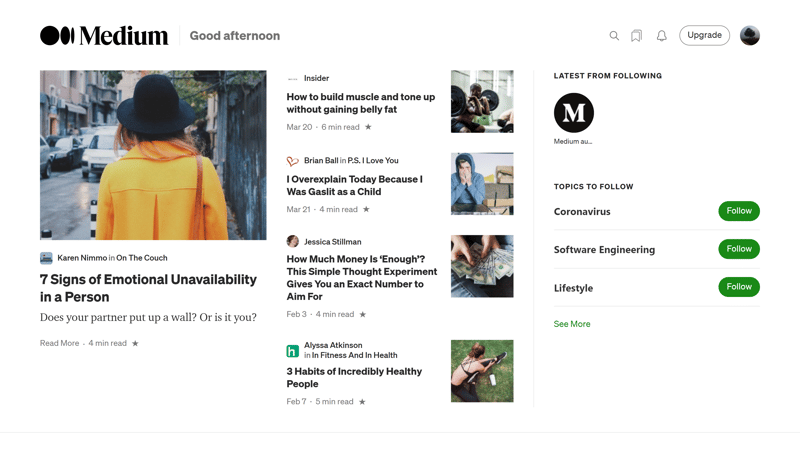800x449 pixels.
Task: Click the In Fitness And In Health publication icon
Action: pyautogui.click(x=292, y=351)
